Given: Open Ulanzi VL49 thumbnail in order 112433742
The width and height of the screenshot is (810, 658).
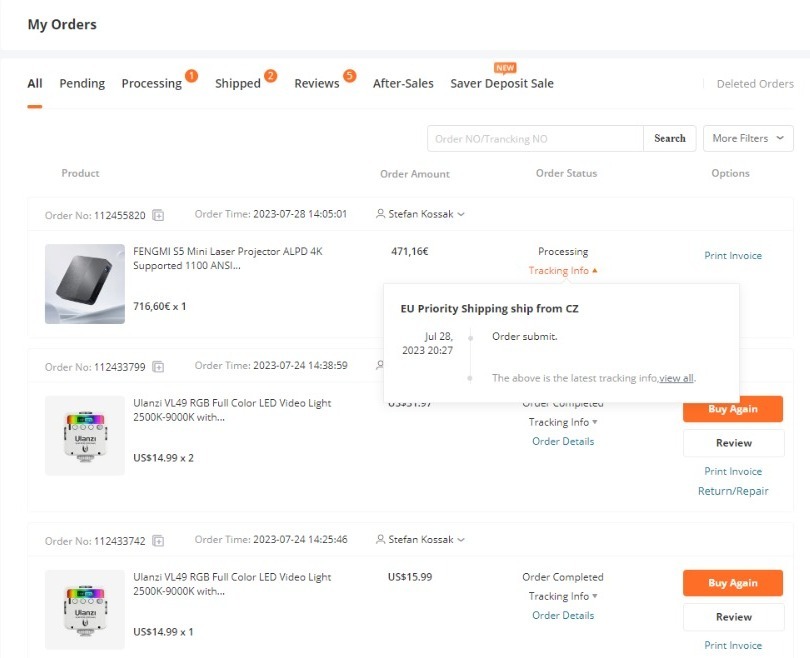Looking at the screenshot, I should point(85,609).
